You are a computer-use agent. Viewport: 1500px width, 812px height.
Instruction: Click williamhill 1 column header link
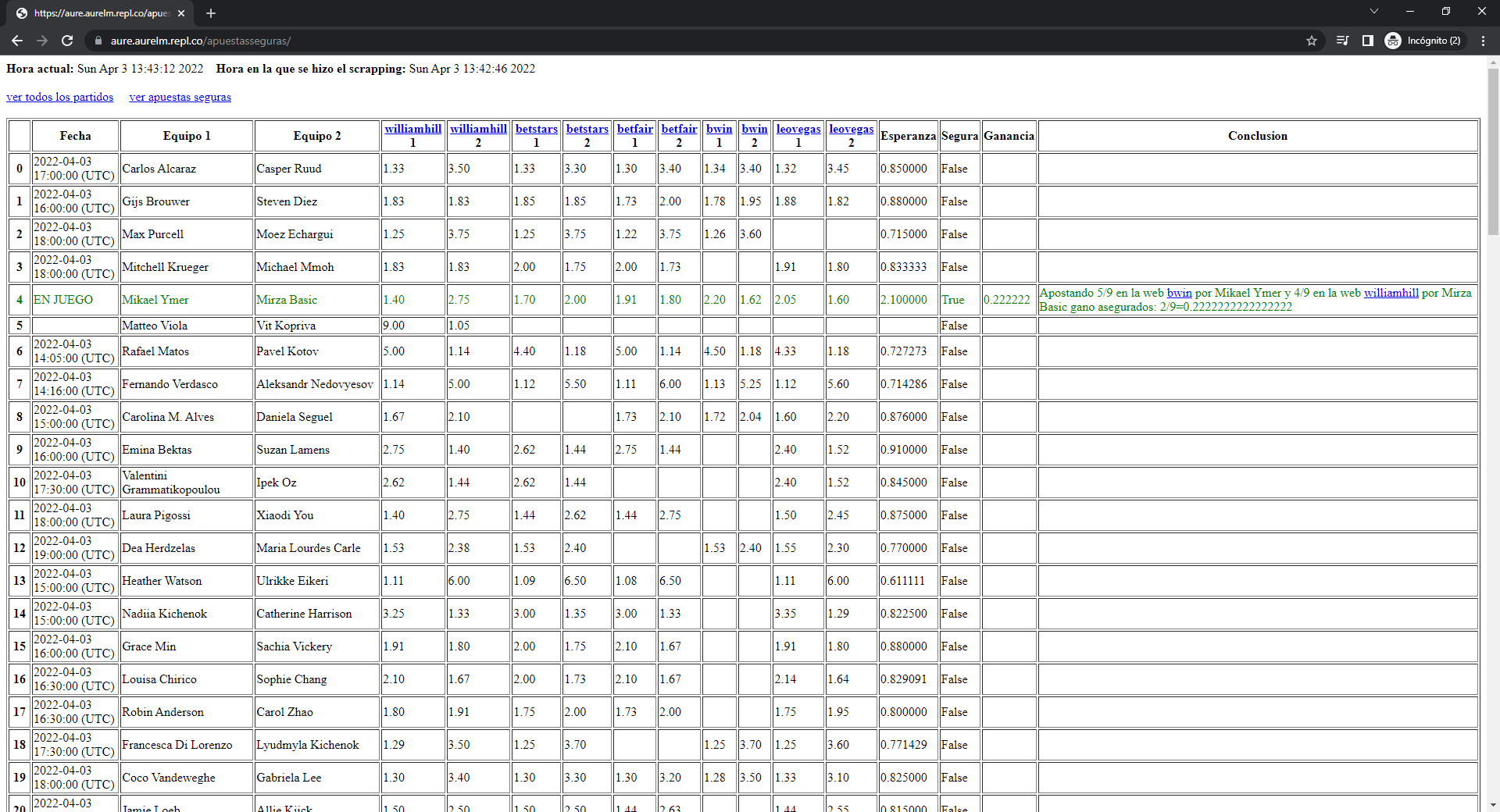click(413, 129)
